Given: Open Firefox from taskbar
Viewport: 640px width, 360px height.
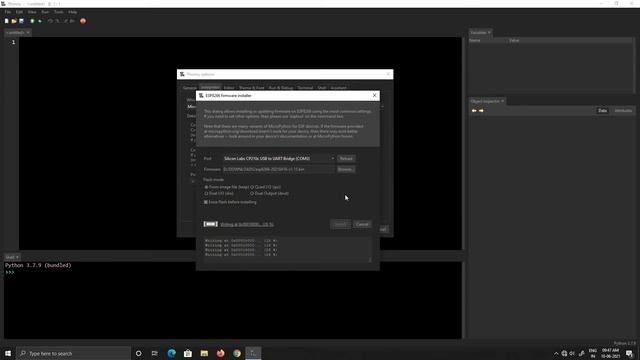Looking at the screenshot, I should pyautogui.click(x=220, y=353).
